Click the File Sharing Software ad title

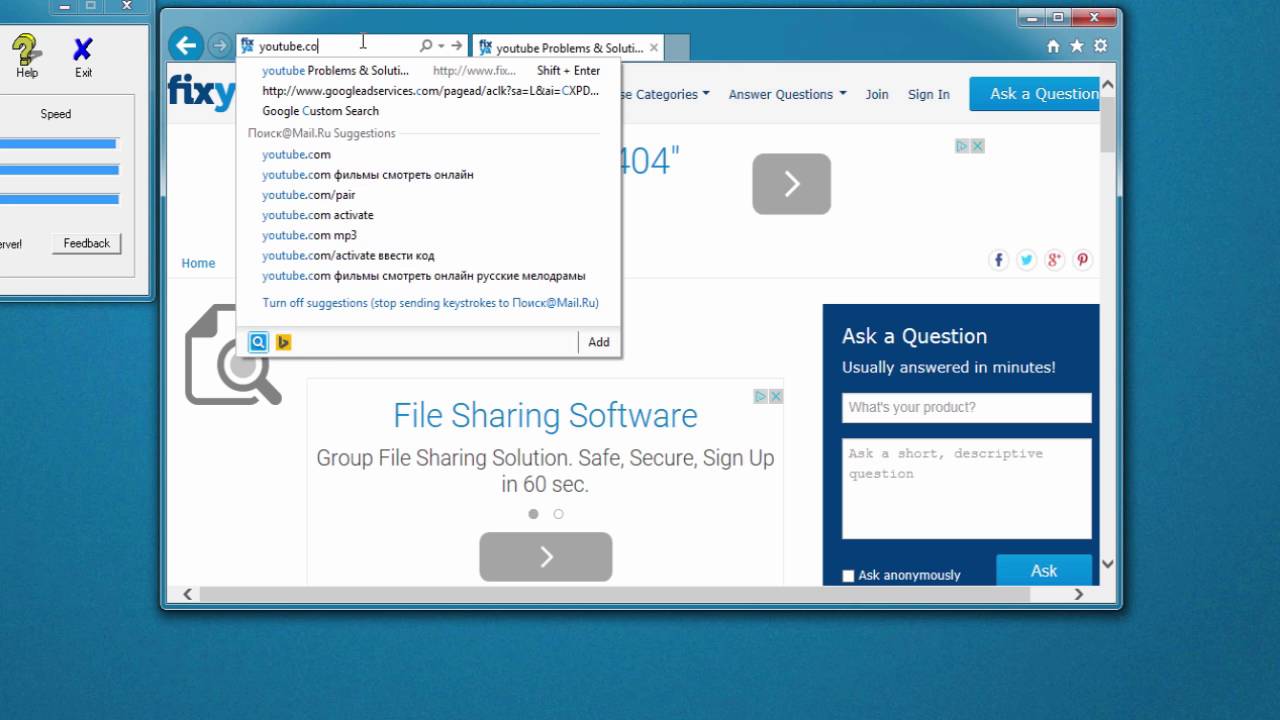point(545,415)
